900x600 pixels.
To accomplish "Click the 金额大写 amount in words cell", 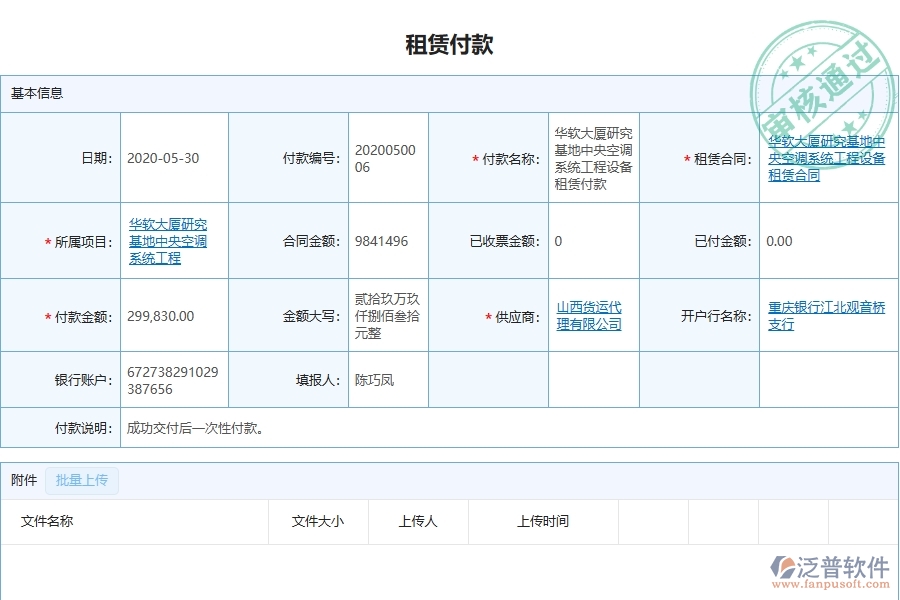I will tap(385, 315).
